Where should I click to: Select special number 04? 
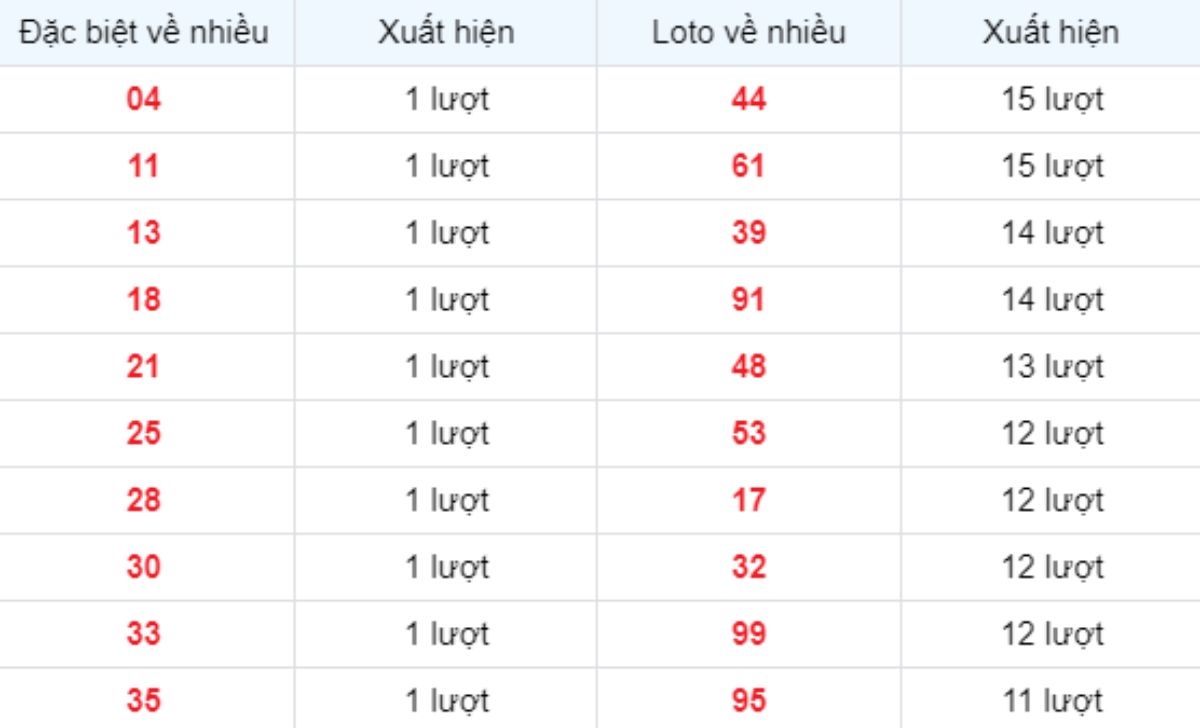(x=144, y=99)
